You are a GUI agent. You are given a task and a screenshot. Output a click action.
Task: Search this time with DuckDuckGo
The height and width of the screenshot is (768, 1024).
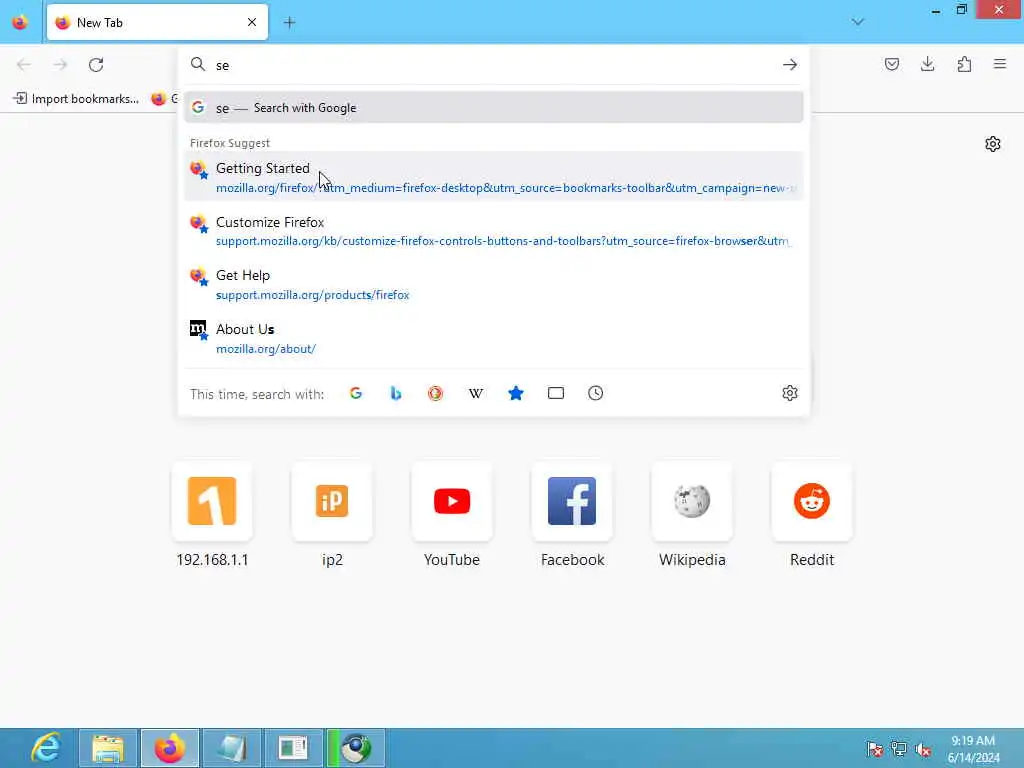(436, 393)
